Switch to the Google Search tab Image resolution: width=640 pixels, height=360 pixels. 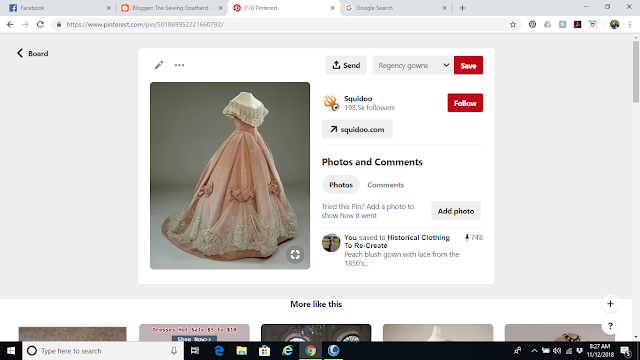point(394,8)
